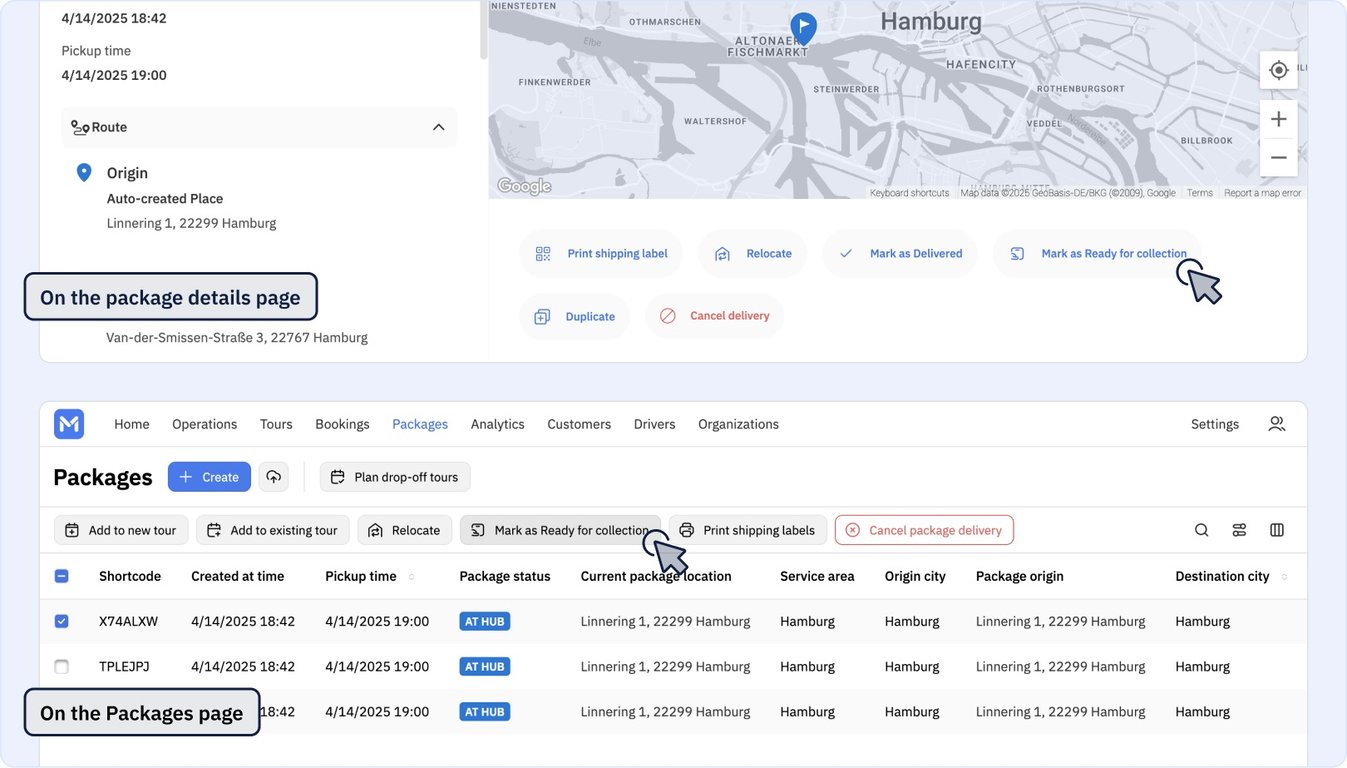The image size is (1347, 768).
Task: Click Cancel delivery button
Action: [x=715, y=316]
